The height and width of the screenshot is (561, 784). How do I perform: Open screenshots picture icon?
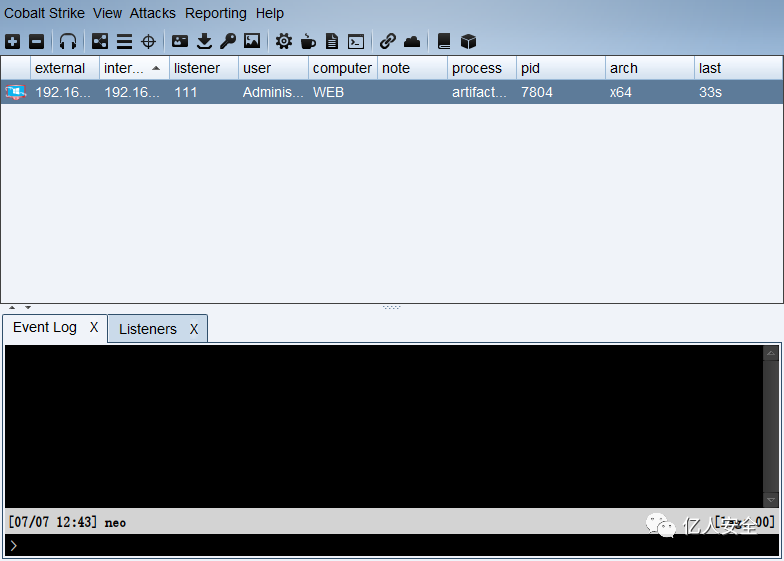[x=252, y=41]
